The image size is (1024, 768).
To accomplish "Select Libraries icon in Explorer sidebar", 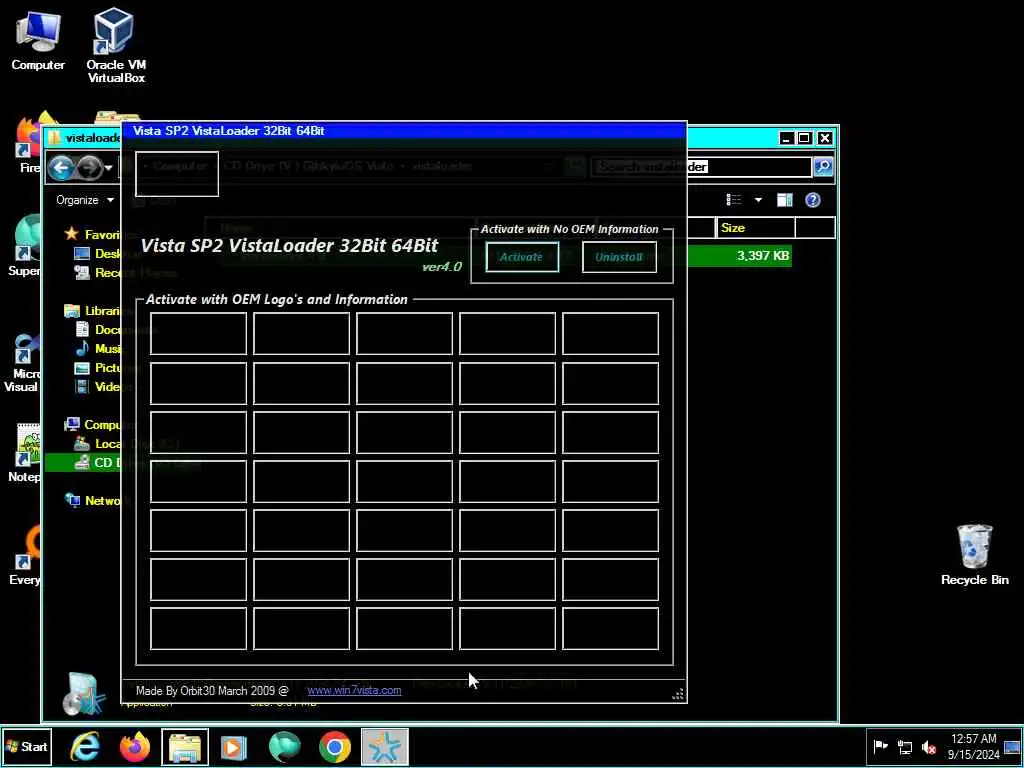I will (x=72, y=311).
